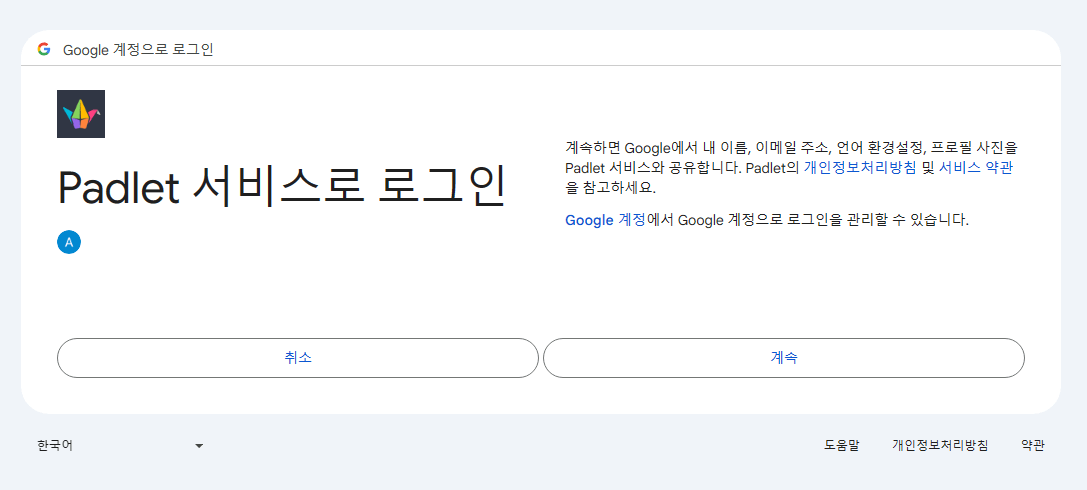The image size is (1087, 490).
Task: Open the 도움말 footer link
Action: [842, 446]
